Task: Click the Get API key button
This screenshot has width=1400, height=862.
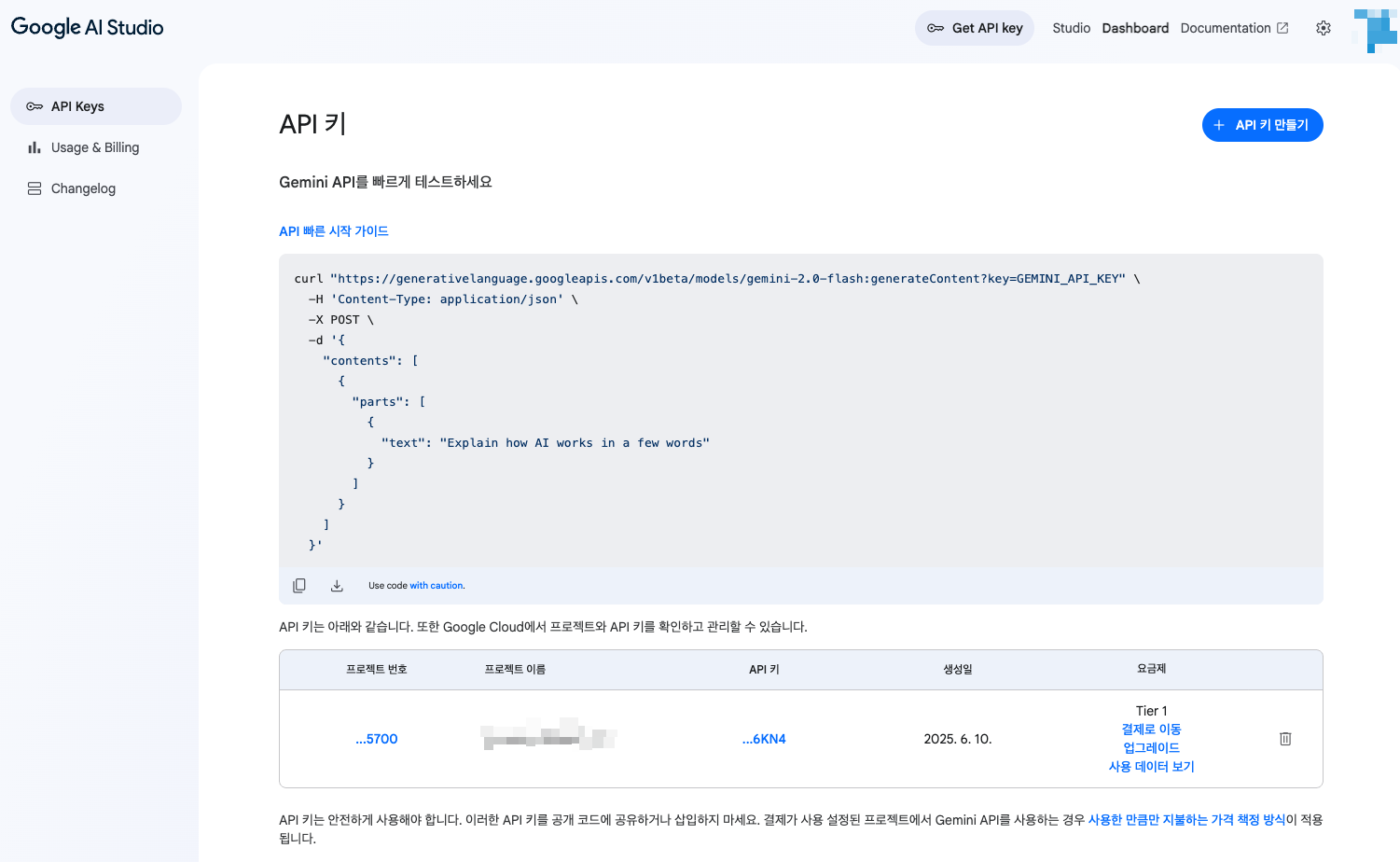Action: 974,28
